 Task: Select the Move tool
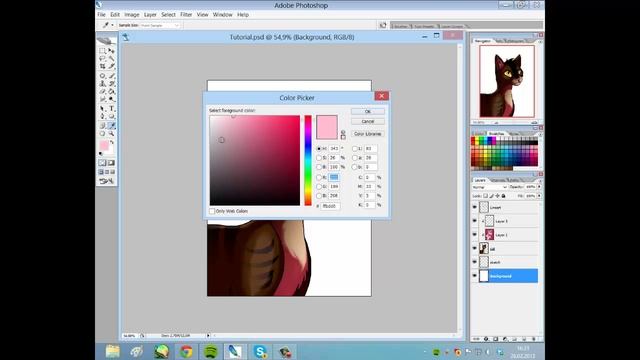[111, 51]
